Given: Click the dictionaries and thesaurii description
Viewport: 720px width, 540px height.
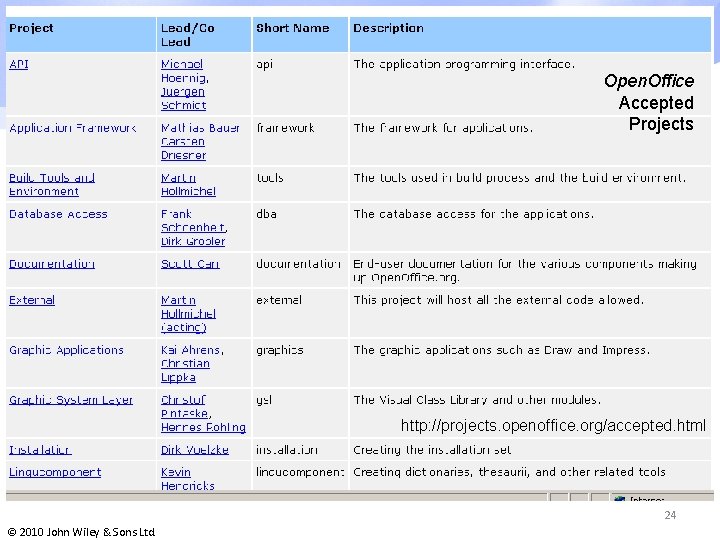Looking at the screenshot, I should (509, 472).
